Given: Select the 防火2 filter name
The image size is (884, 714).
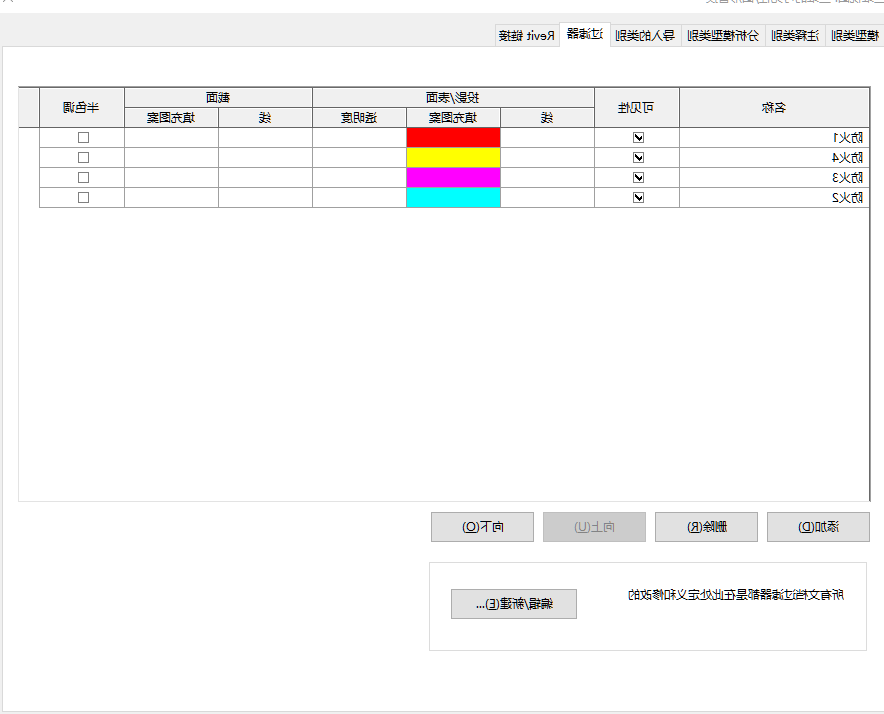Looking at the screenshot, I should click(x=848, y=198).
